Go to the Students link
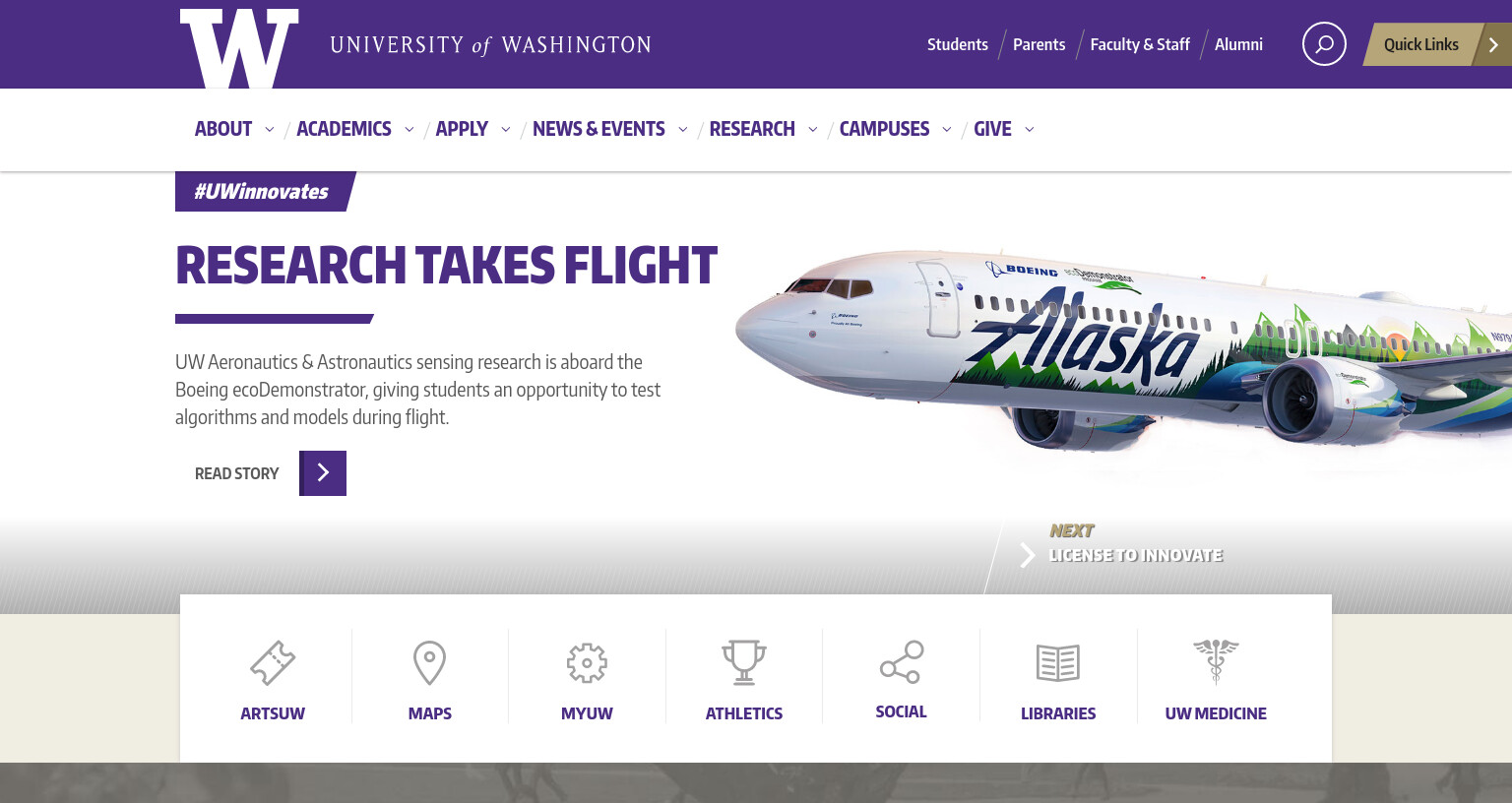Screen dimensions: 1512x803 (x=958, y=44)
